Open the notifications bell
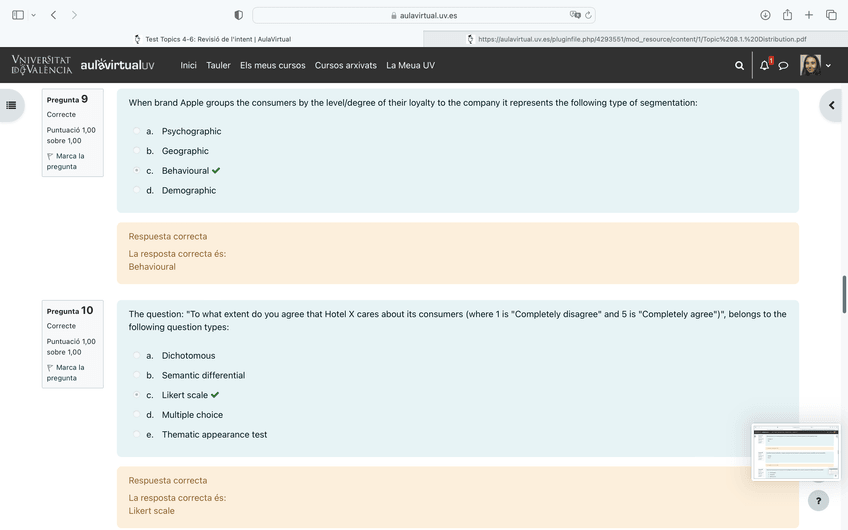The height and width of the screenshot is (530, 848). (764, 65)
